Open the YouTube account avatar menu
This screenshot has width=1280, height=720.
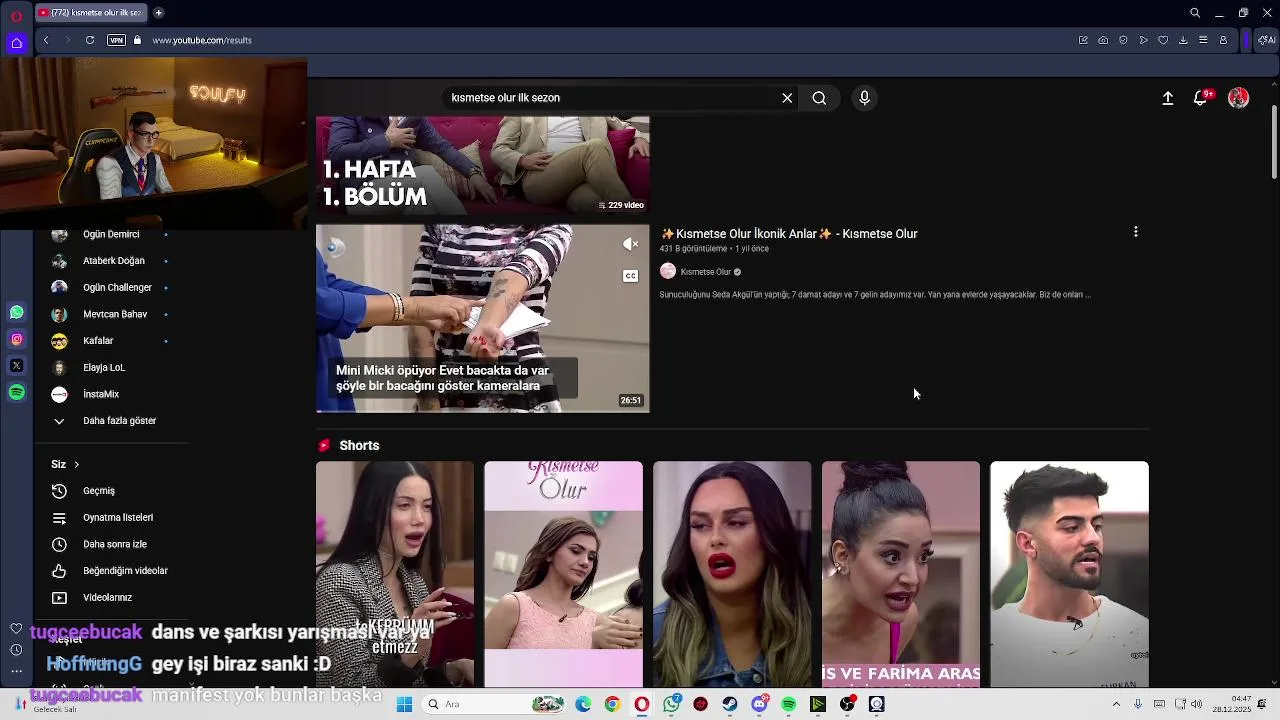pyautogui.click(x=1238, y=98)
